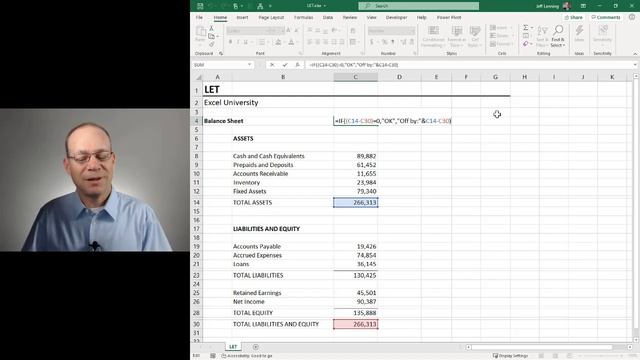Viewport: 640px width, 360px height.
Task: Cancel formula entry with the X icon
Action: 272,64
